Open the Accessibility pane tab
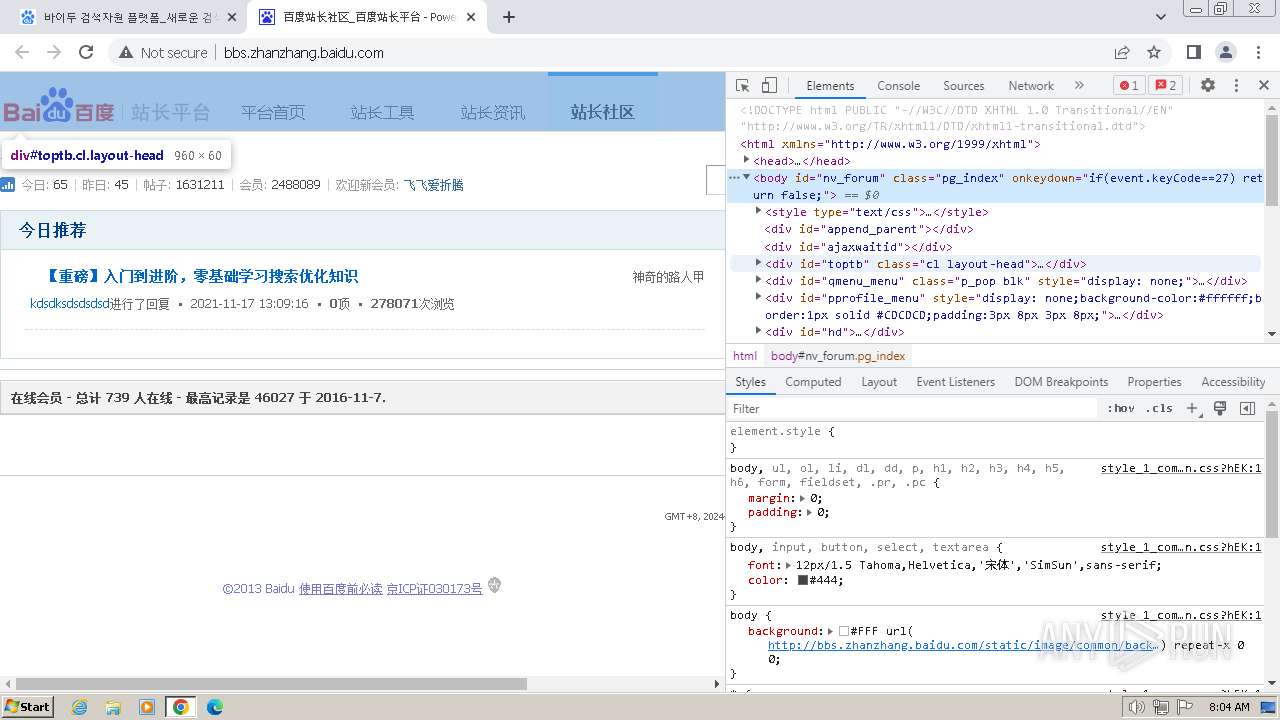The width and height of the screenshot is (1280, 720). coord(1233,382)
